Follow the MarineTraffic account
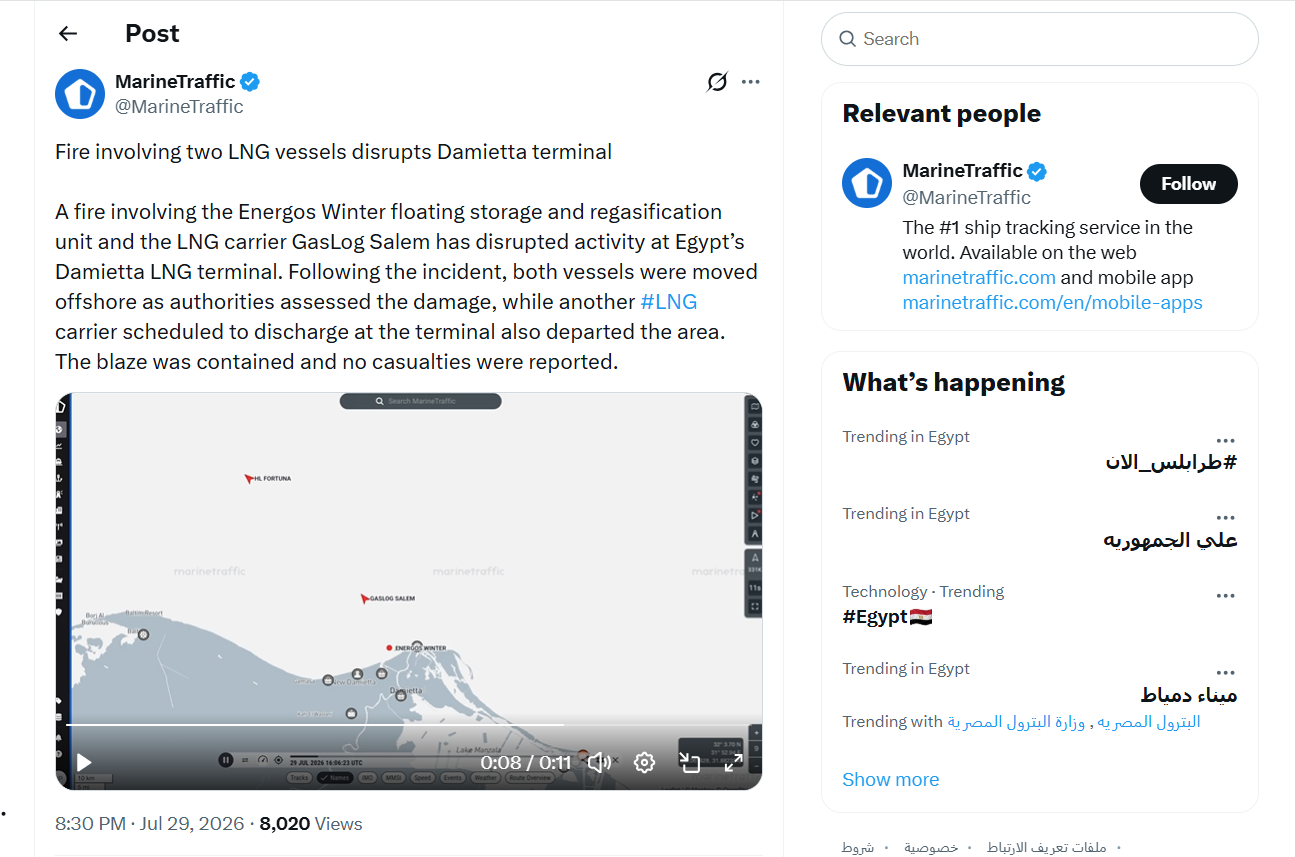Screen dimensions: 1295x857 pyautogui.click(x=1189, y=184)
